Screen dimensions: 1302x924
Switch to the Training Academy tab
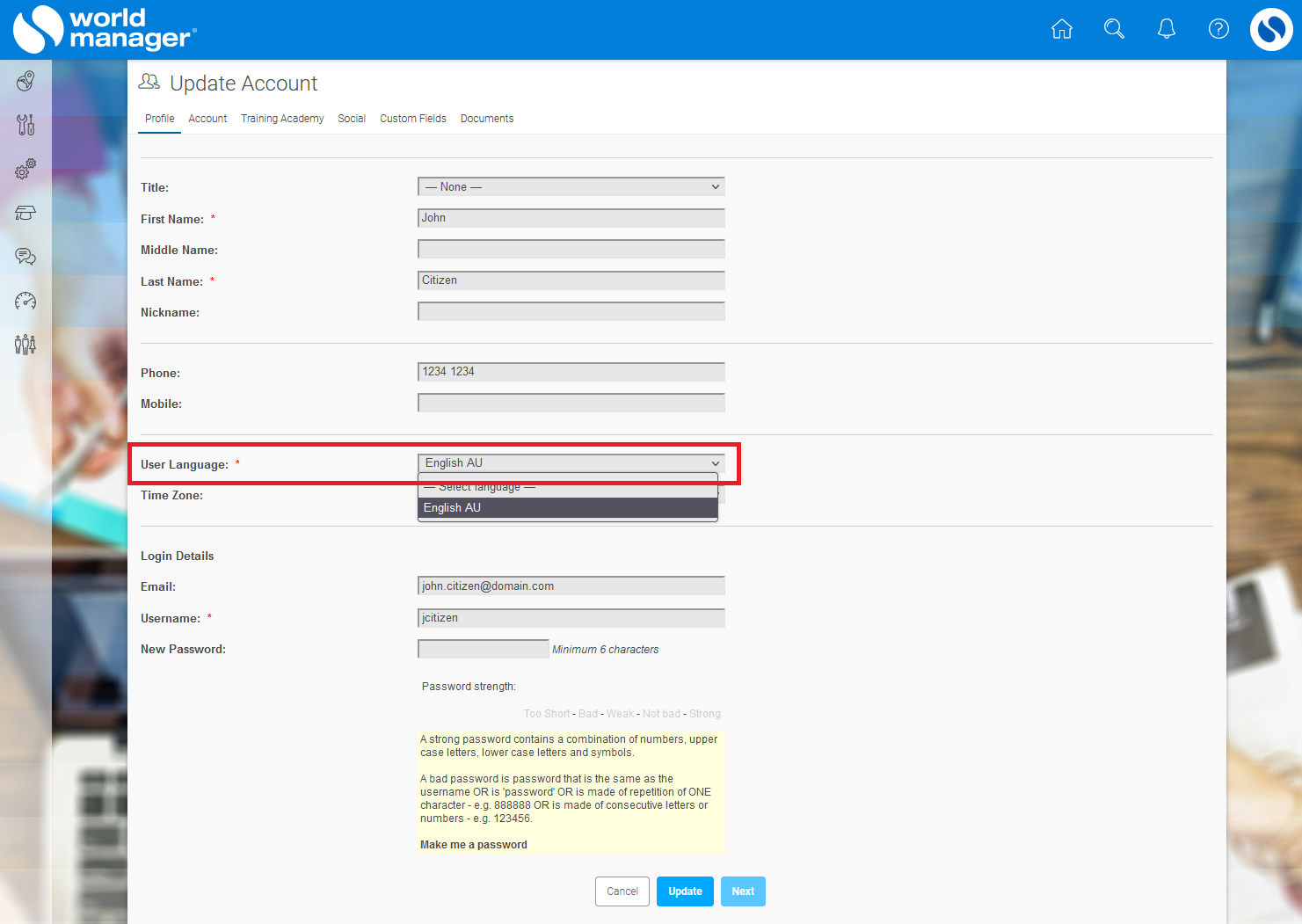282,119
